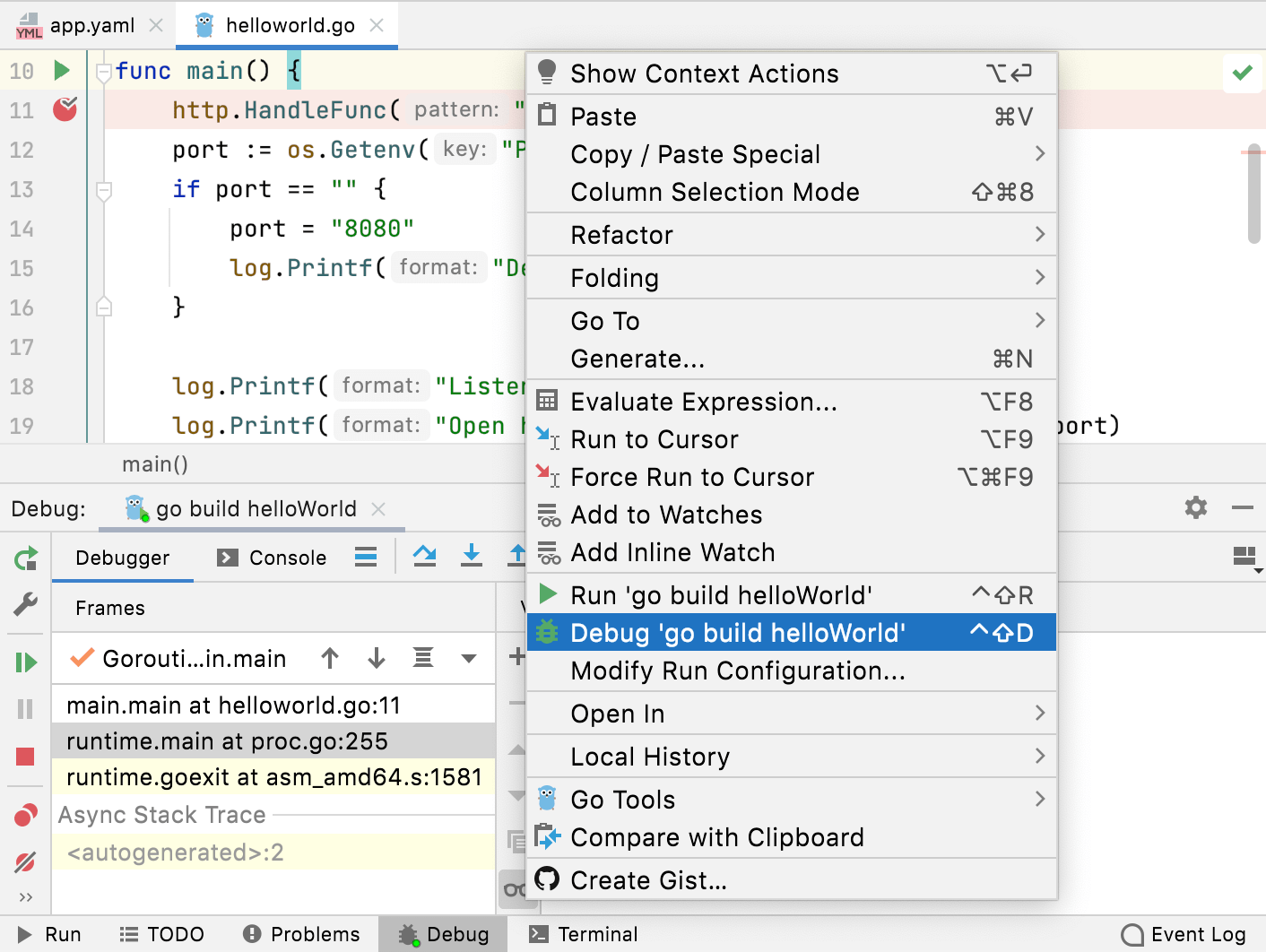Enable Column Selection Mode
The width and height of the screenshot is (1266, 952).
tap(715, 192)
